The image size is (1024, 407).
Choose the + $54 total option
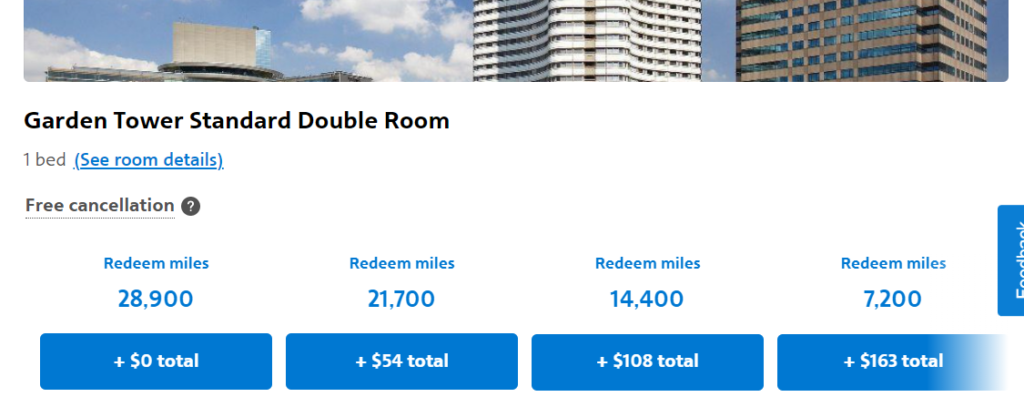point(402,361)
